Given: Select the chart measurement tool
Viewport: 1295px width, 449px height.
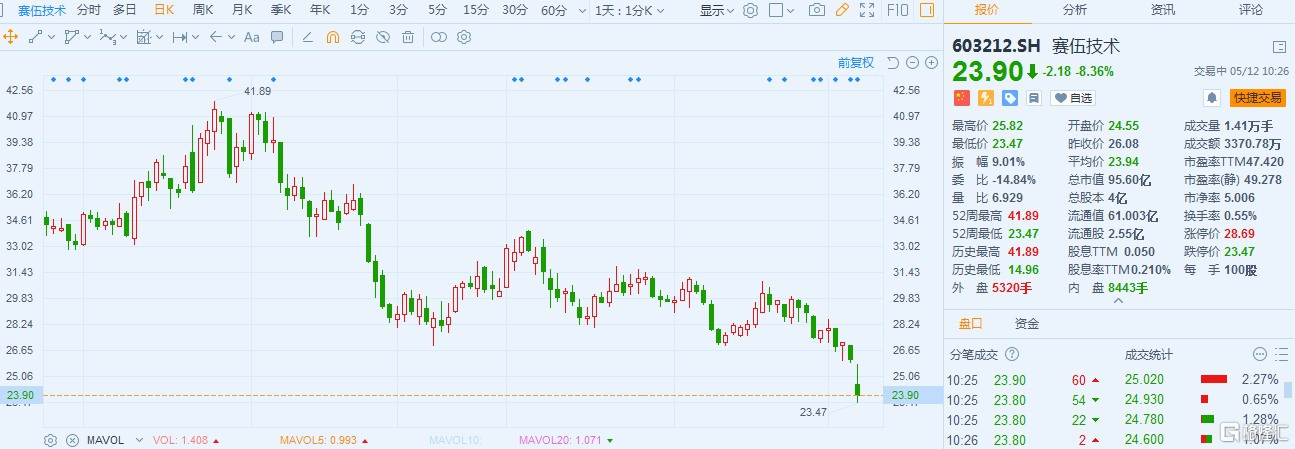Looking at the screenshot, I should (x=143, y=37).
